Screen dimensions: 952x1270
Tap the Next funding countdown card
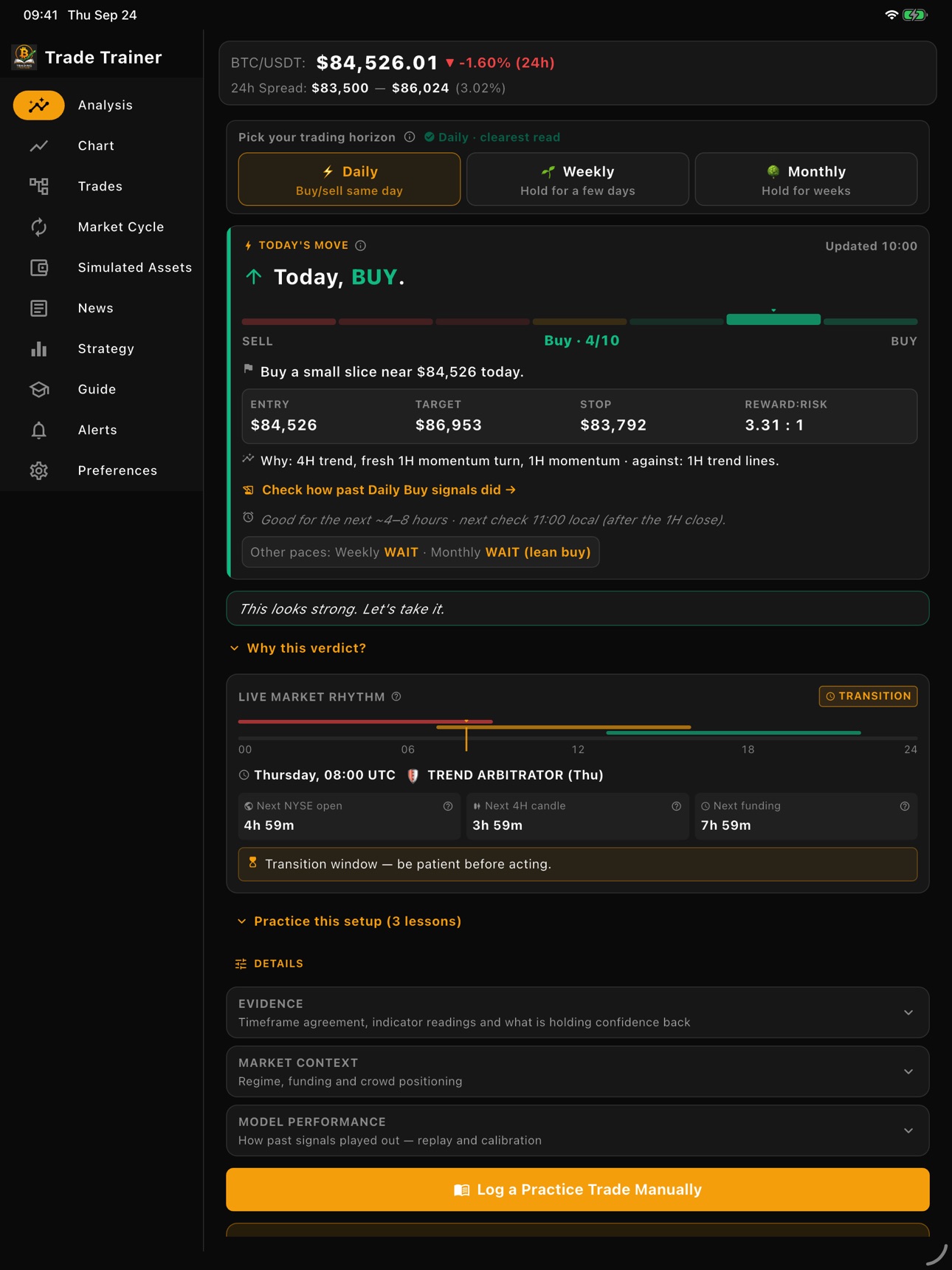coord(806,817)
